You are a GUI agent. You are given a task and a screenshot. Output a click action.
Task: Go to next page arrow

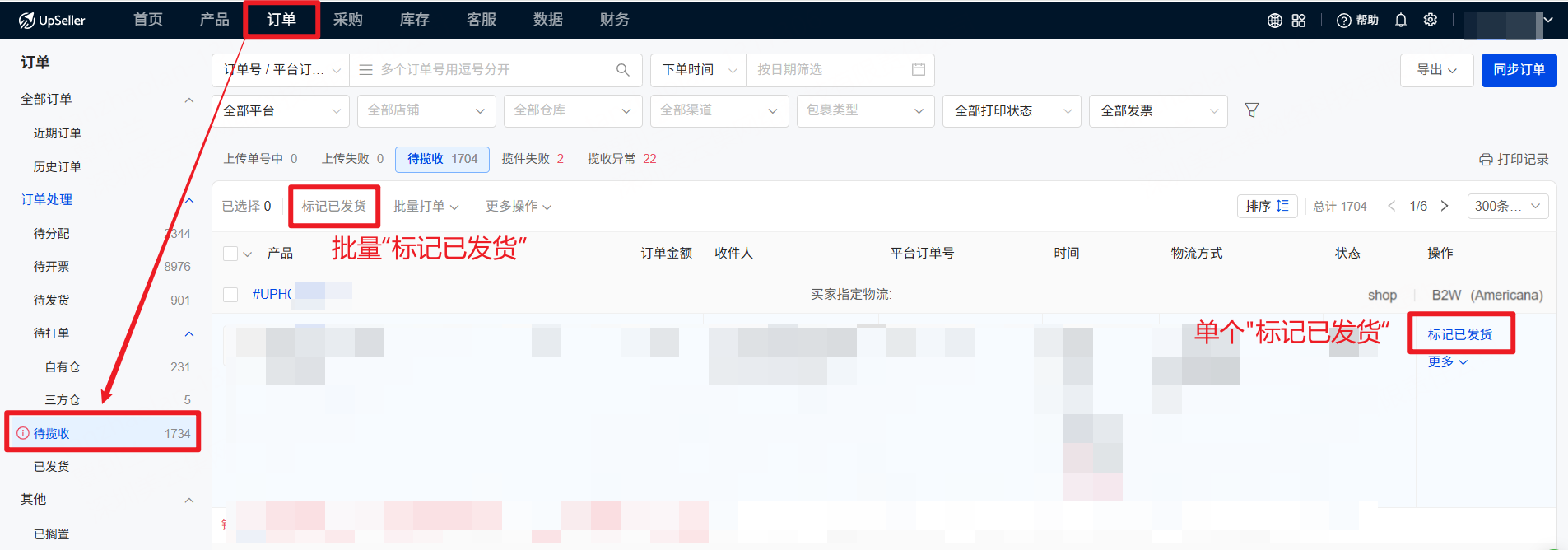(1445, 206)
